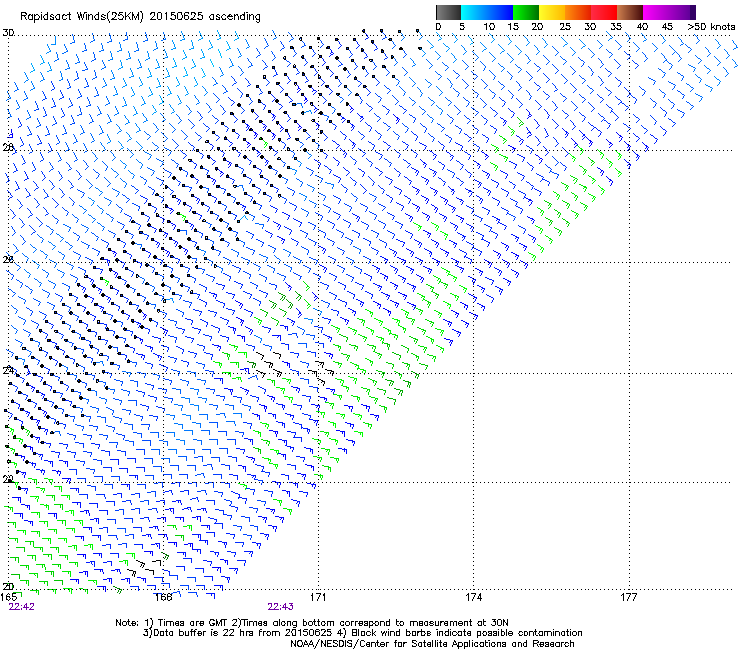Click note 'Black wind barbs indicate possible contamination'
The width and height of the screenshot is (740, 650).
[x=467, y=633]
